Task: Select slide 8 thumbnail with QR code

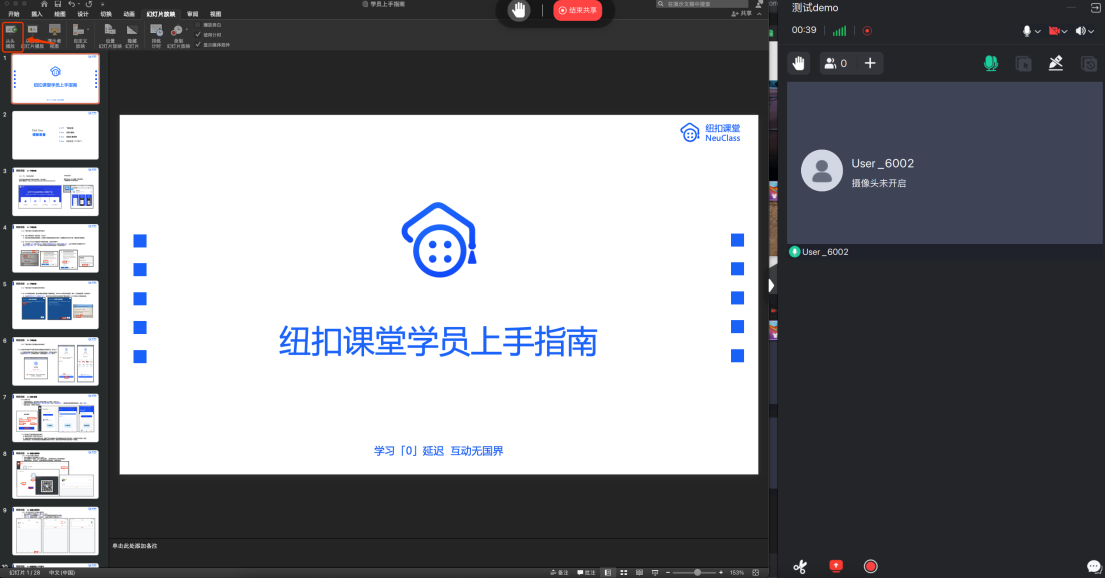Action: click(56, 475)
